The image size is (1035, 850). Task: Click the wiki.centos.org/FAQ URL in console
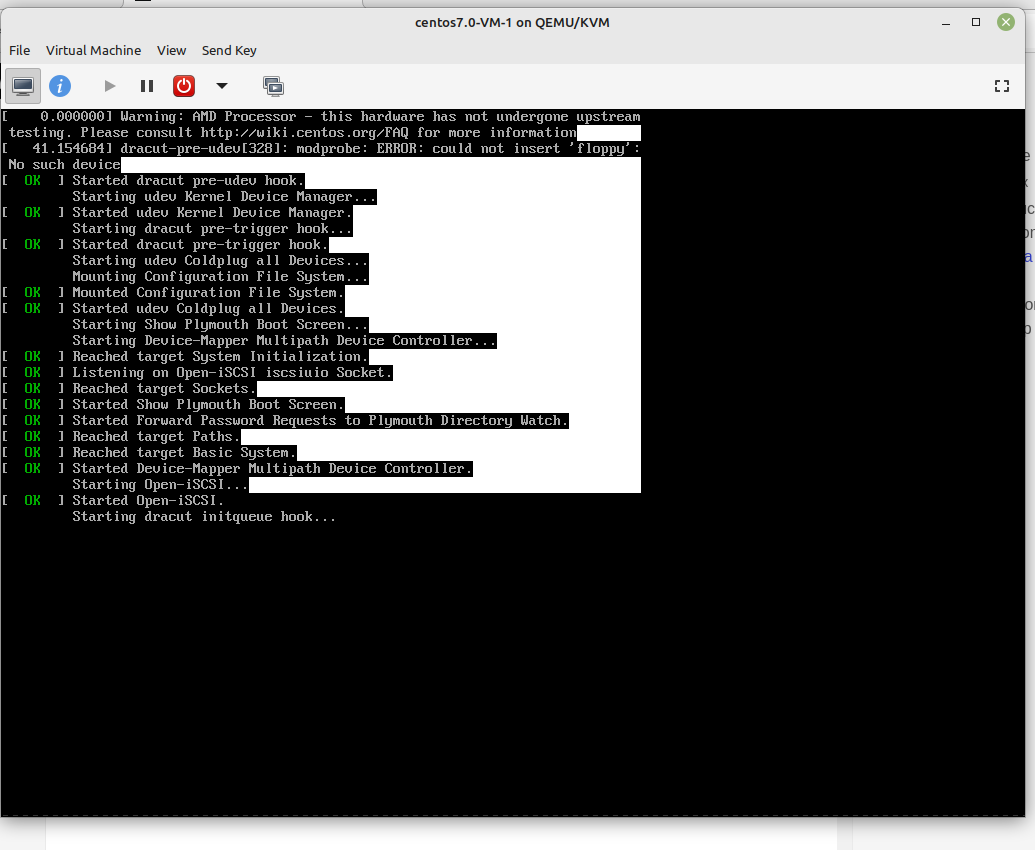pyautogui.click(x=304, y=133)
